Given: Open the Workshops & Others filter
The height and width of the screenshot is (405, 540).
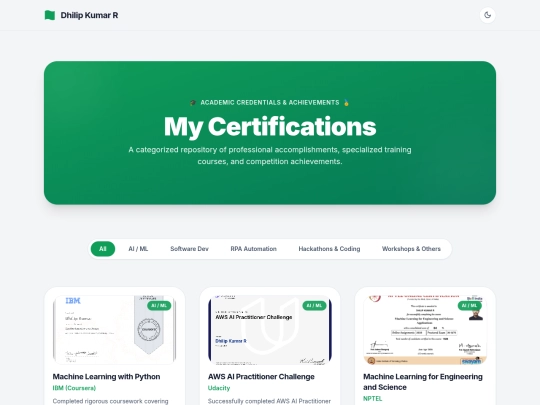Looking at the screenshot, I should tap(411, 249).
